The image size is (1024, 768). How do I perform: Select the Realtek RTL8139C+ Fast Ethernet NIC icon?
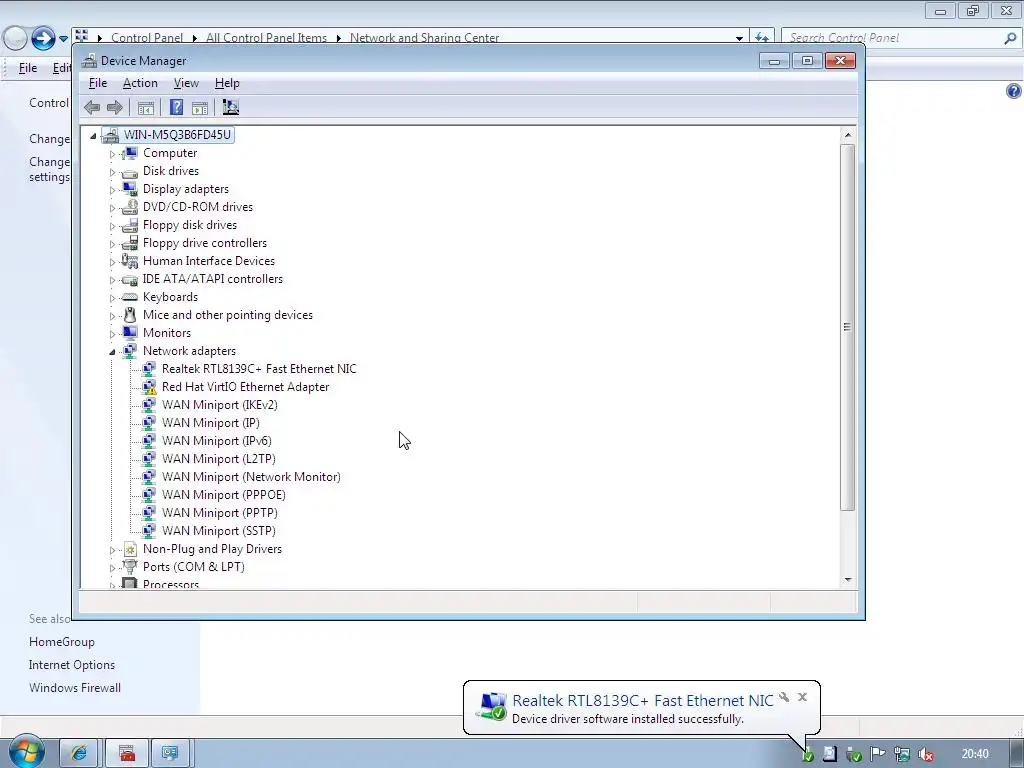pos(150,369)
